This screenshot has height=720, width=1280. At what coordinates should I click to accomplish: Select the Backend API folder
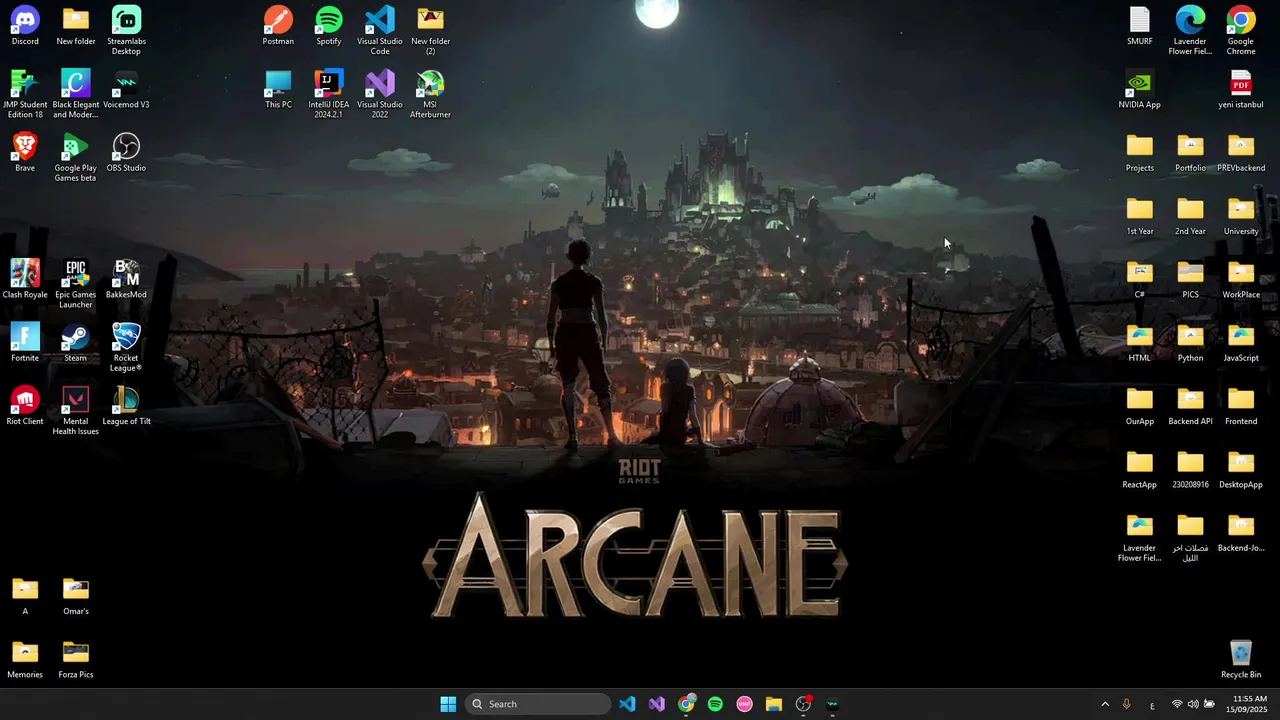(1190, 406)
